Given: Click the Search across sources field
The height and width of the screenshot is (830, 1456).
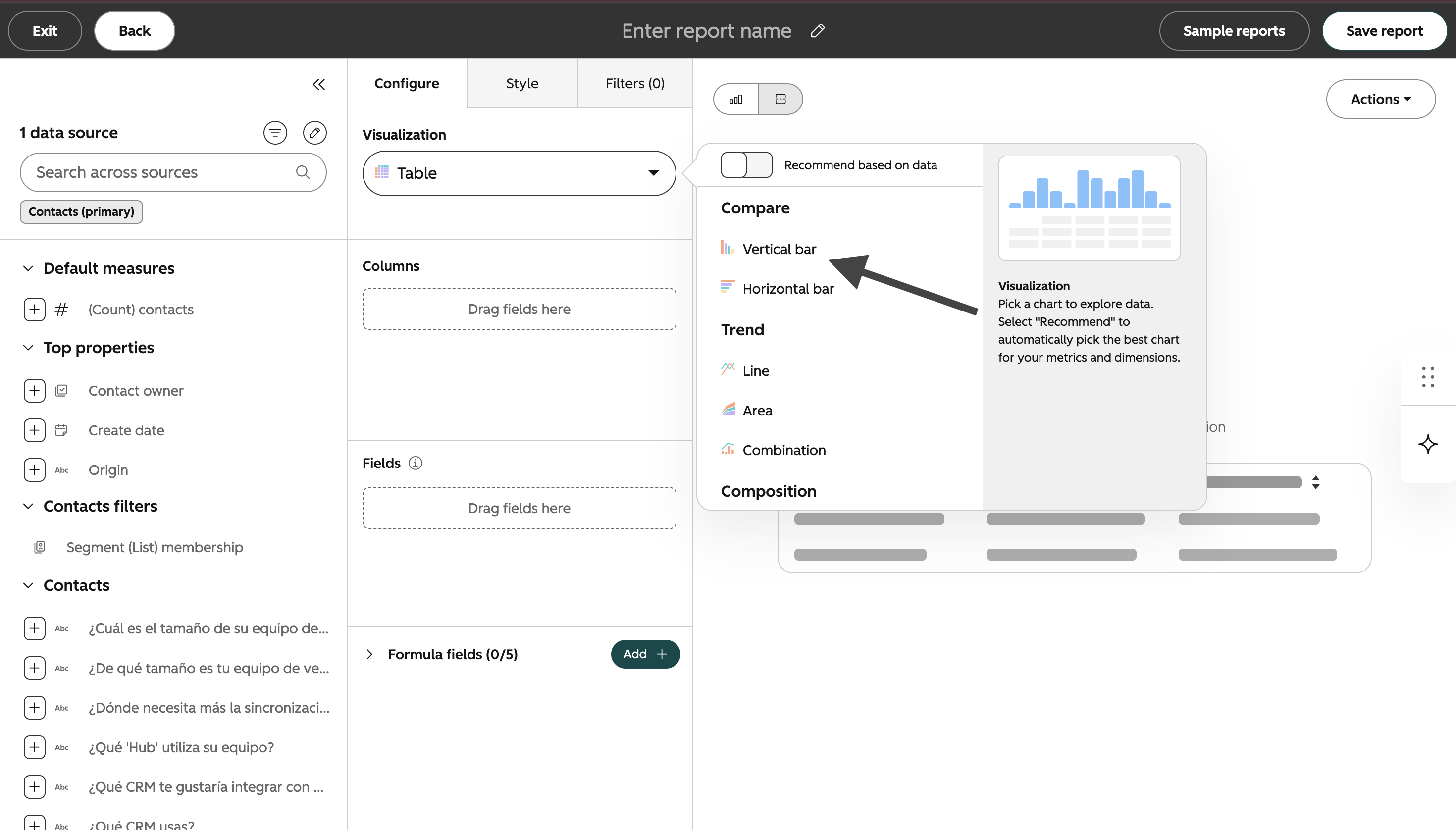Looking at the screenshot, I should [173, 172].
